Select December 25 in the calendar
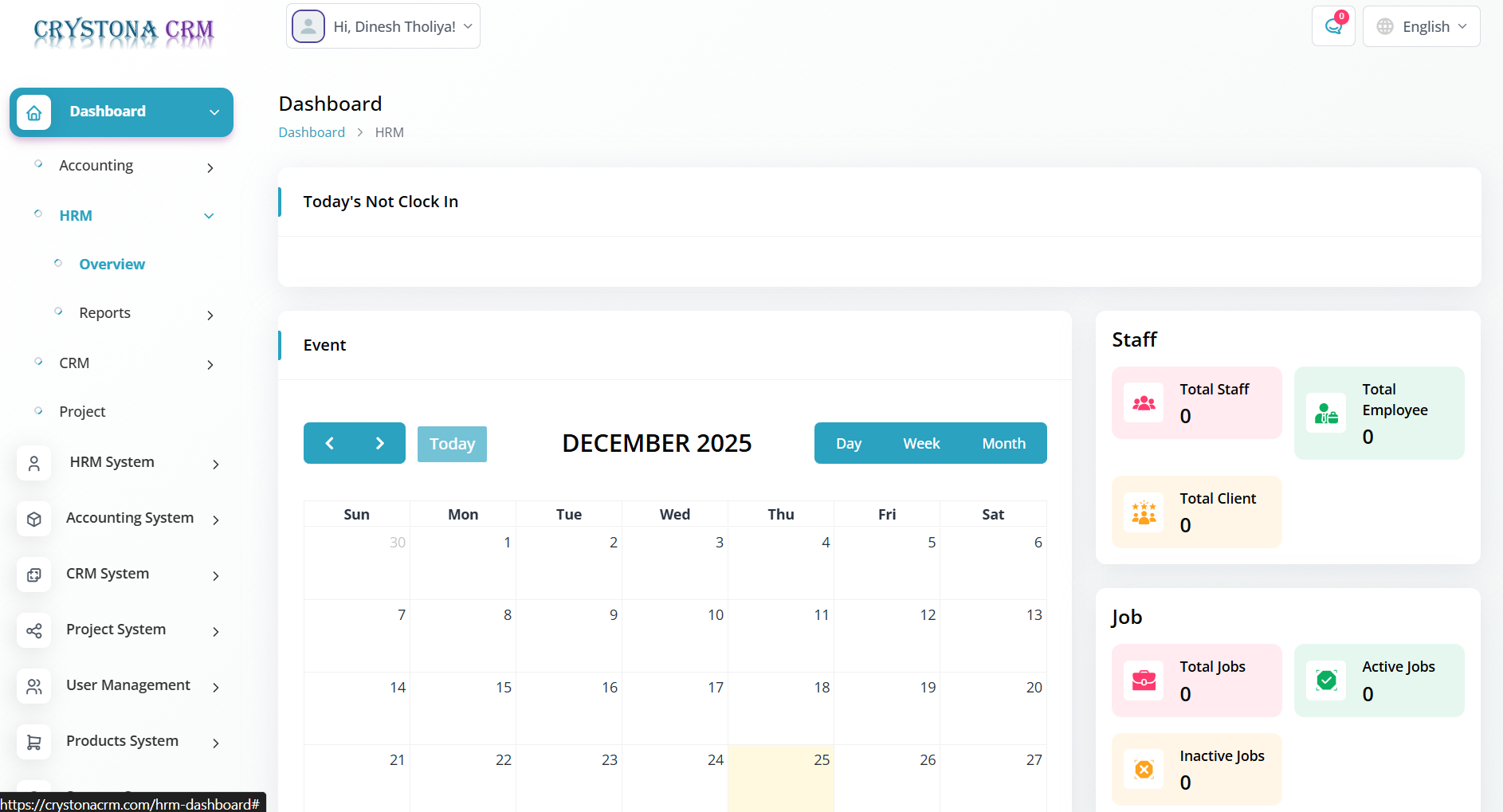The image size is (1503, 812). point(781,777)
